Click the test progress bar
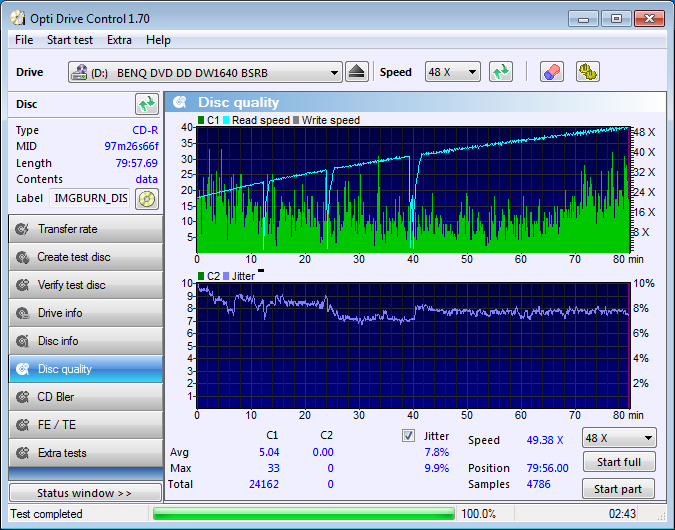Viewport: 675px width, 530px height. coord(303,514)
